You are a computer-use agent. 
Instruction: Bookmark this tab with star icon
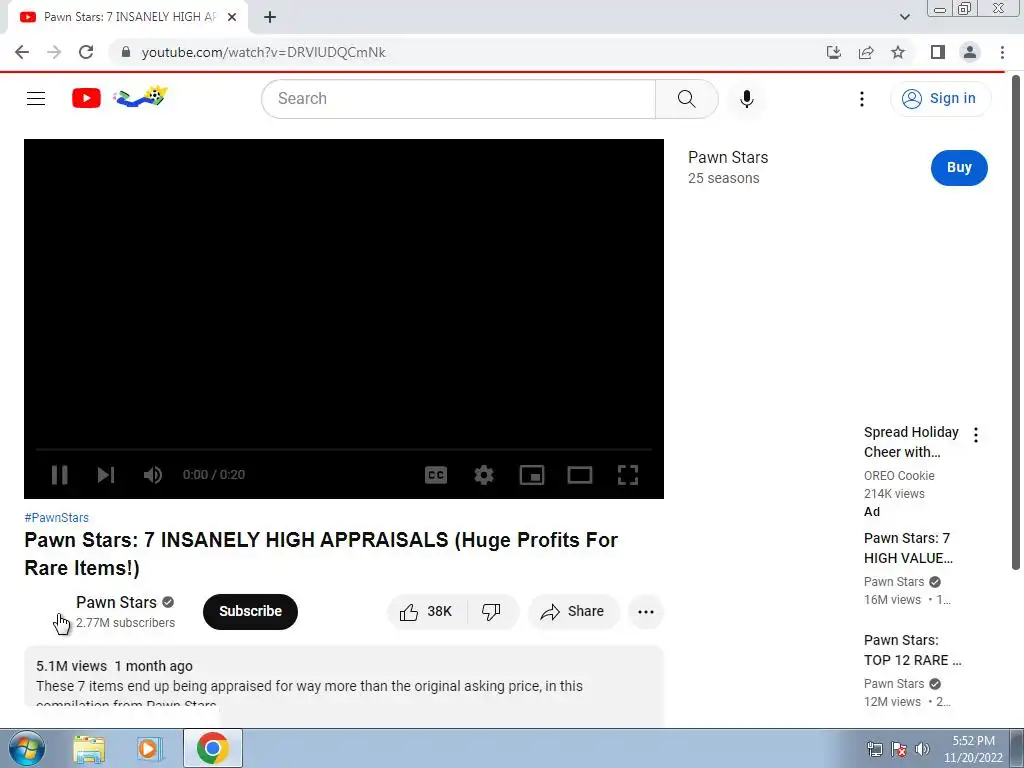[898, 52]
